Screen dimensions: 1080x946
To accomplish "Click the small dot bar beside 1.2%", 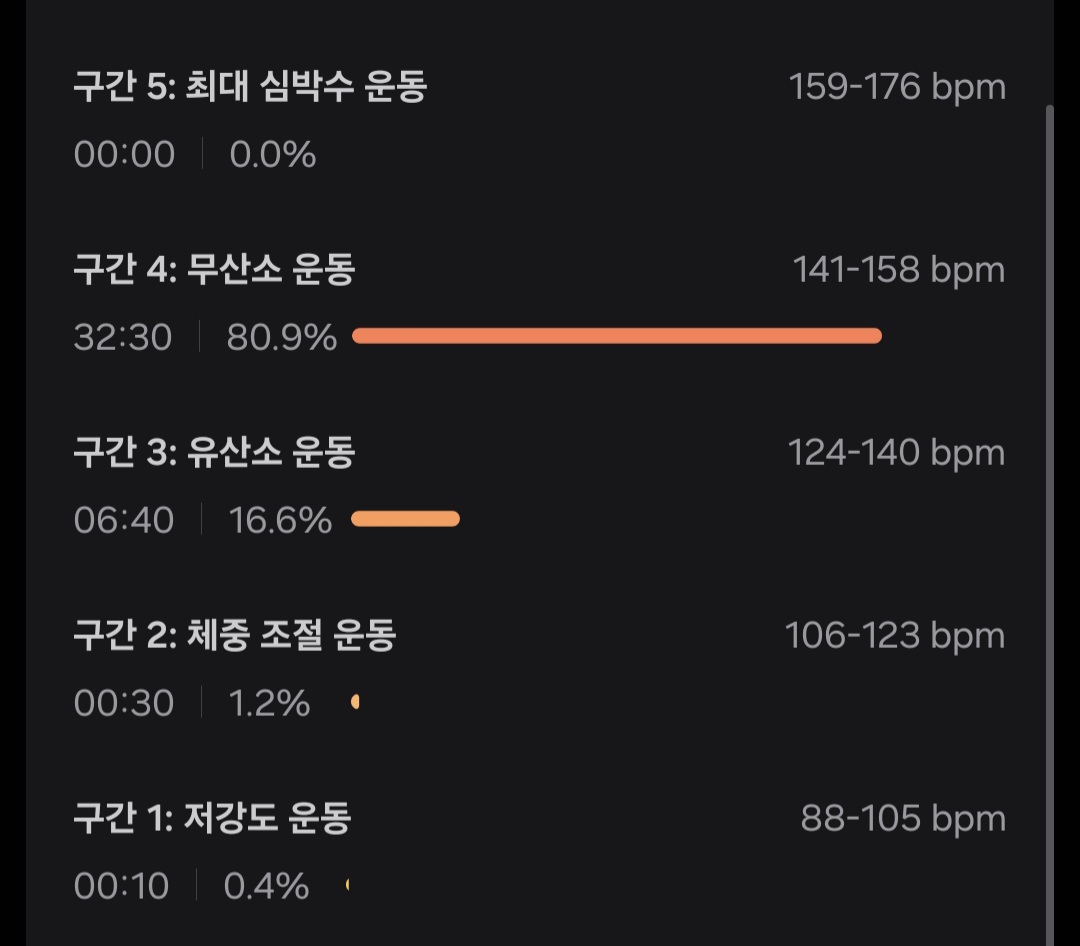I will tap(355, 703).
